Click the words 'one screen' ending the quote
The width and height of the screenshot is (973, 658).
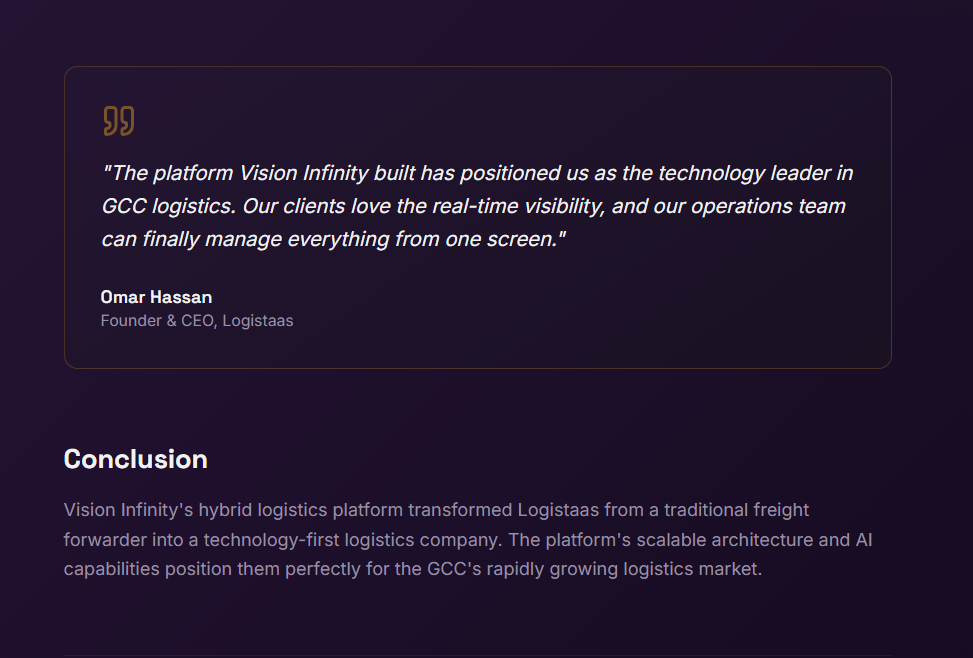(509, 239)
